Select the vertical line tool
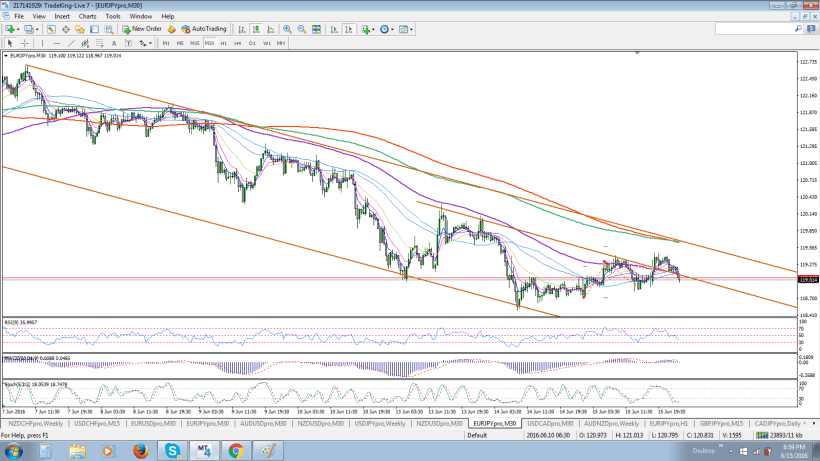 click(42, 43)
